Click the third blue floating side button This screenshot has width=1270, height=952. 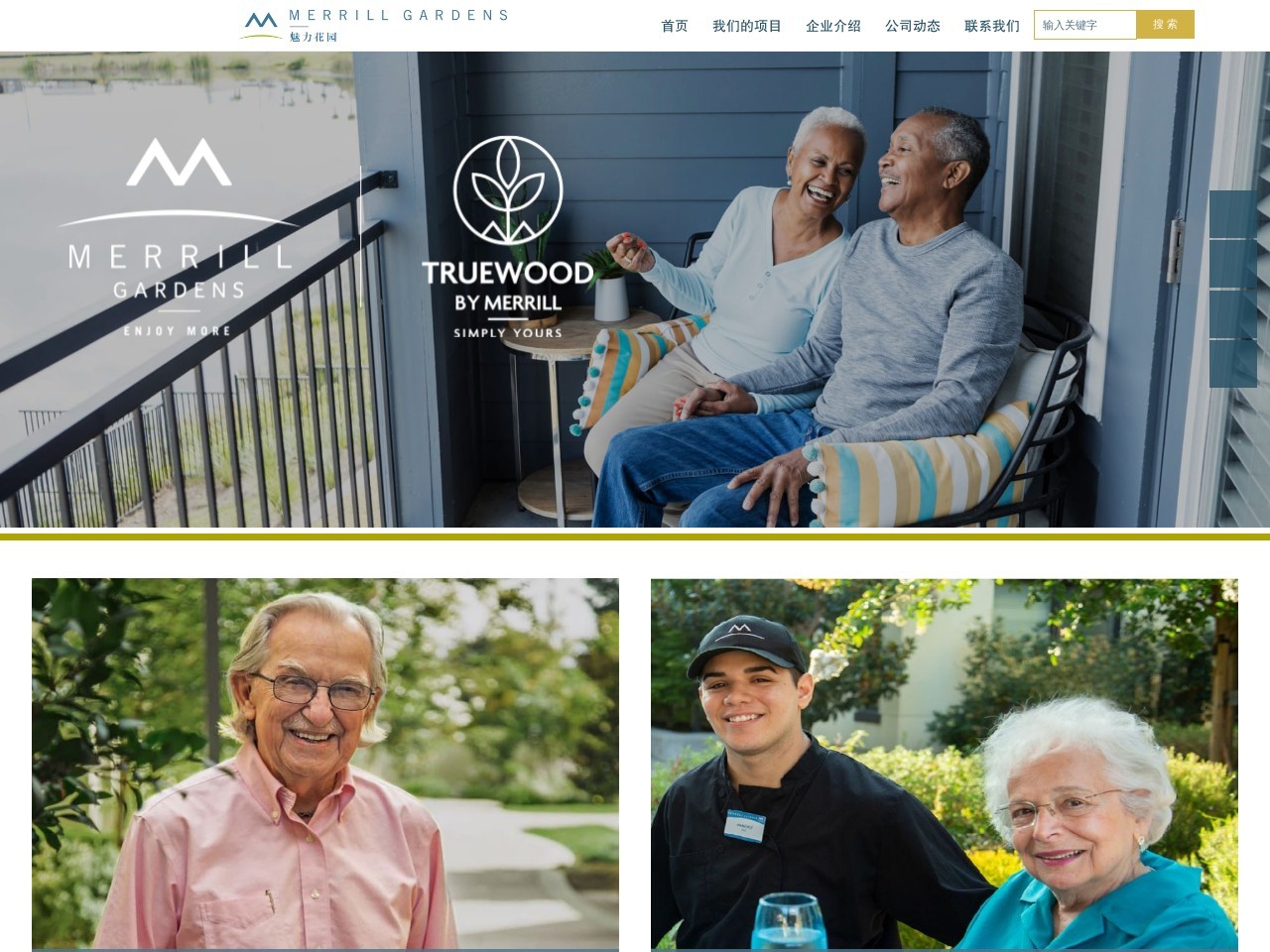tap(1233, 314)
